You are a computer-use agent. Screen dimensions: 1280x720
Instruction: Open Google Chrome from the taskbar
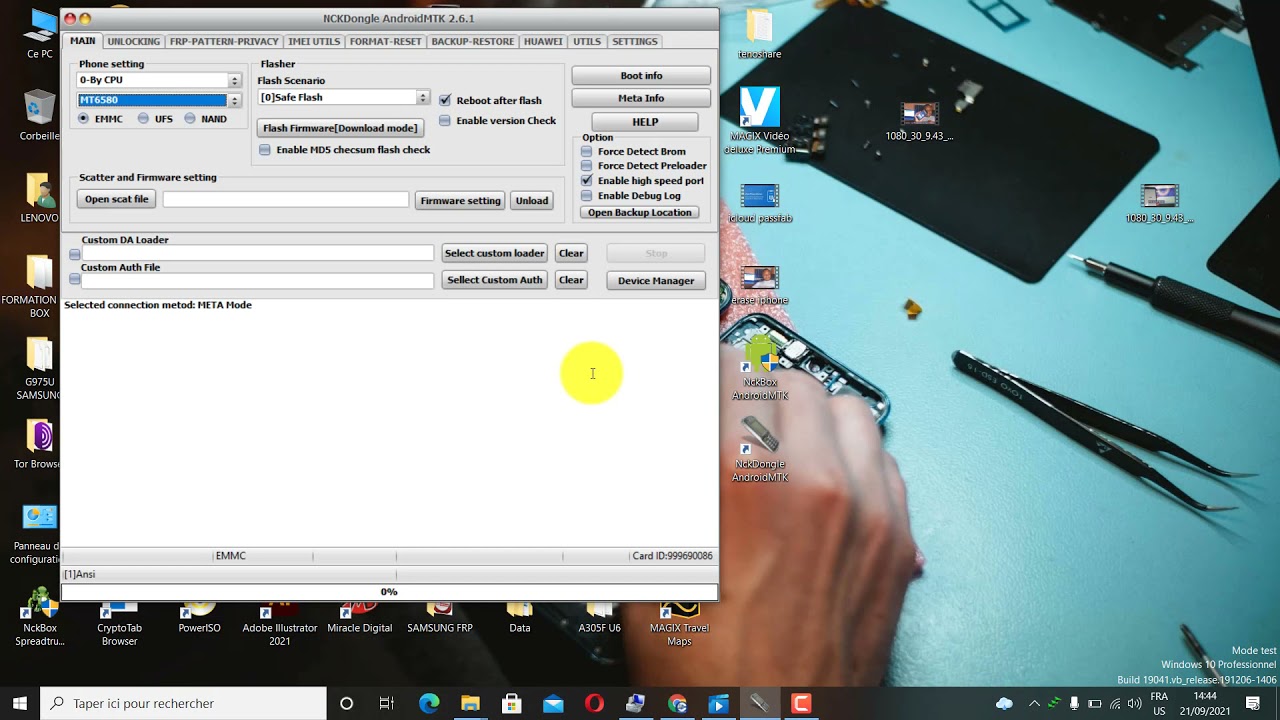(677, 704)
